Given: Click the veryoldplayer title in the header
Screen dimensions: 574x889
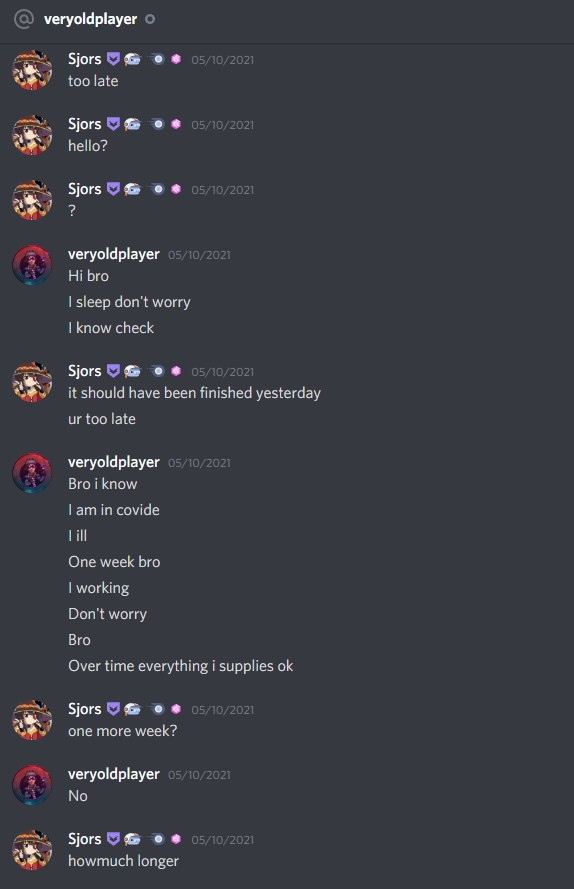Looking at the screenshot, I should click(90, 19).
